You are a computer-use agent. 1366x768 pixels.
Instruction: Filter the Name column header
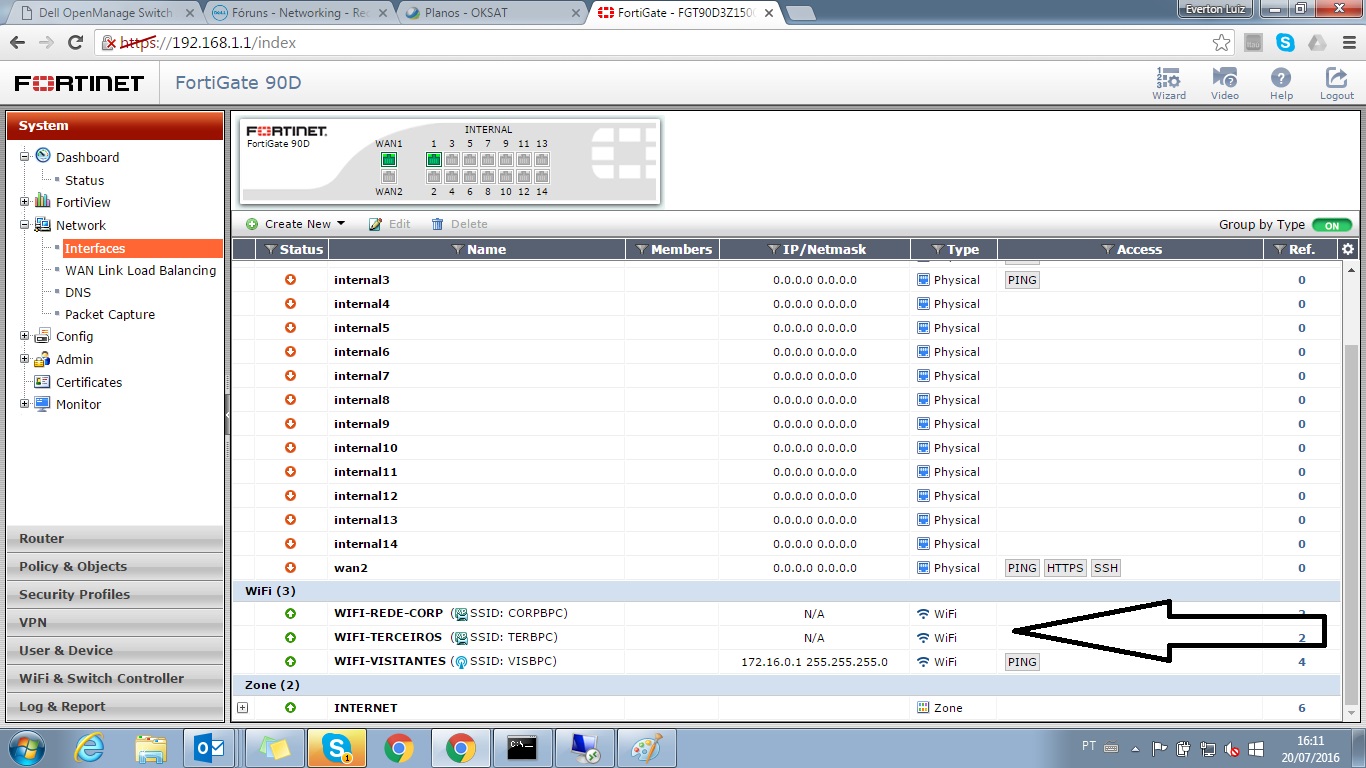[x=457, y=250]
